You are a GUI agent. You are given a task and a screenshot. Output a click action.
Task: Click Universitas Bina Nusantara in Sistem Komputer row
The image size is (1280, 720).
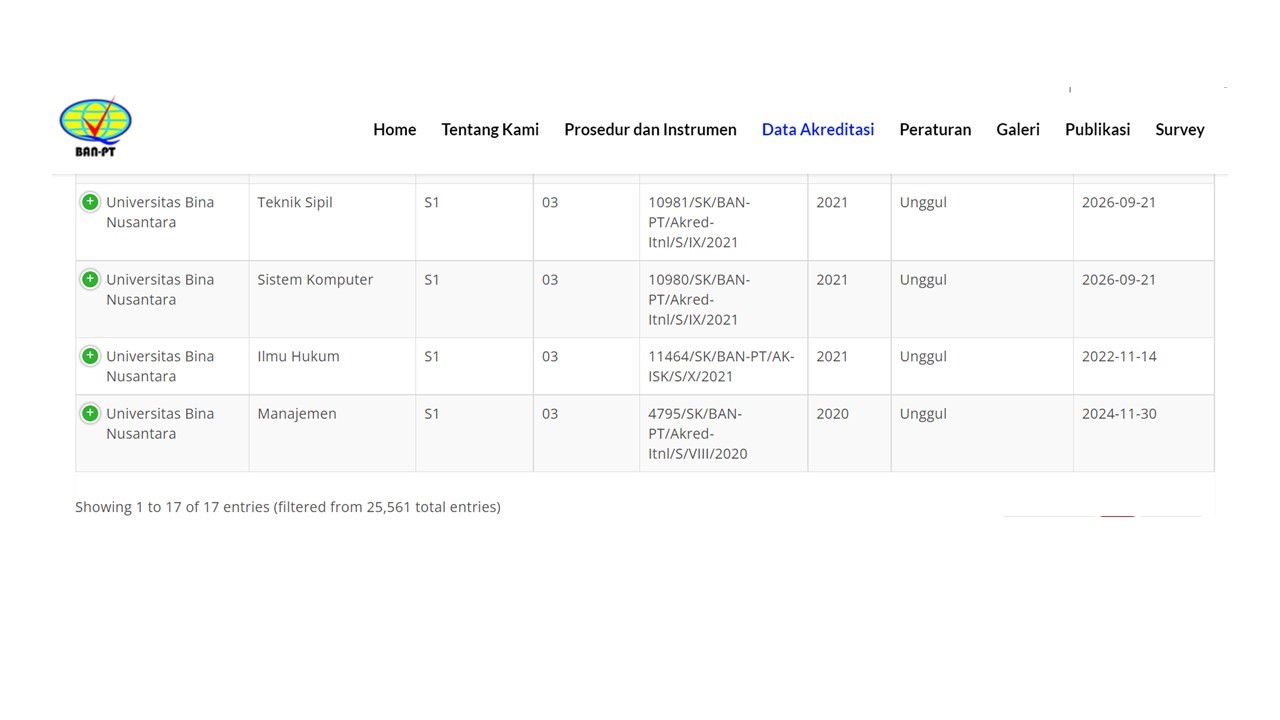coord(160,289)
